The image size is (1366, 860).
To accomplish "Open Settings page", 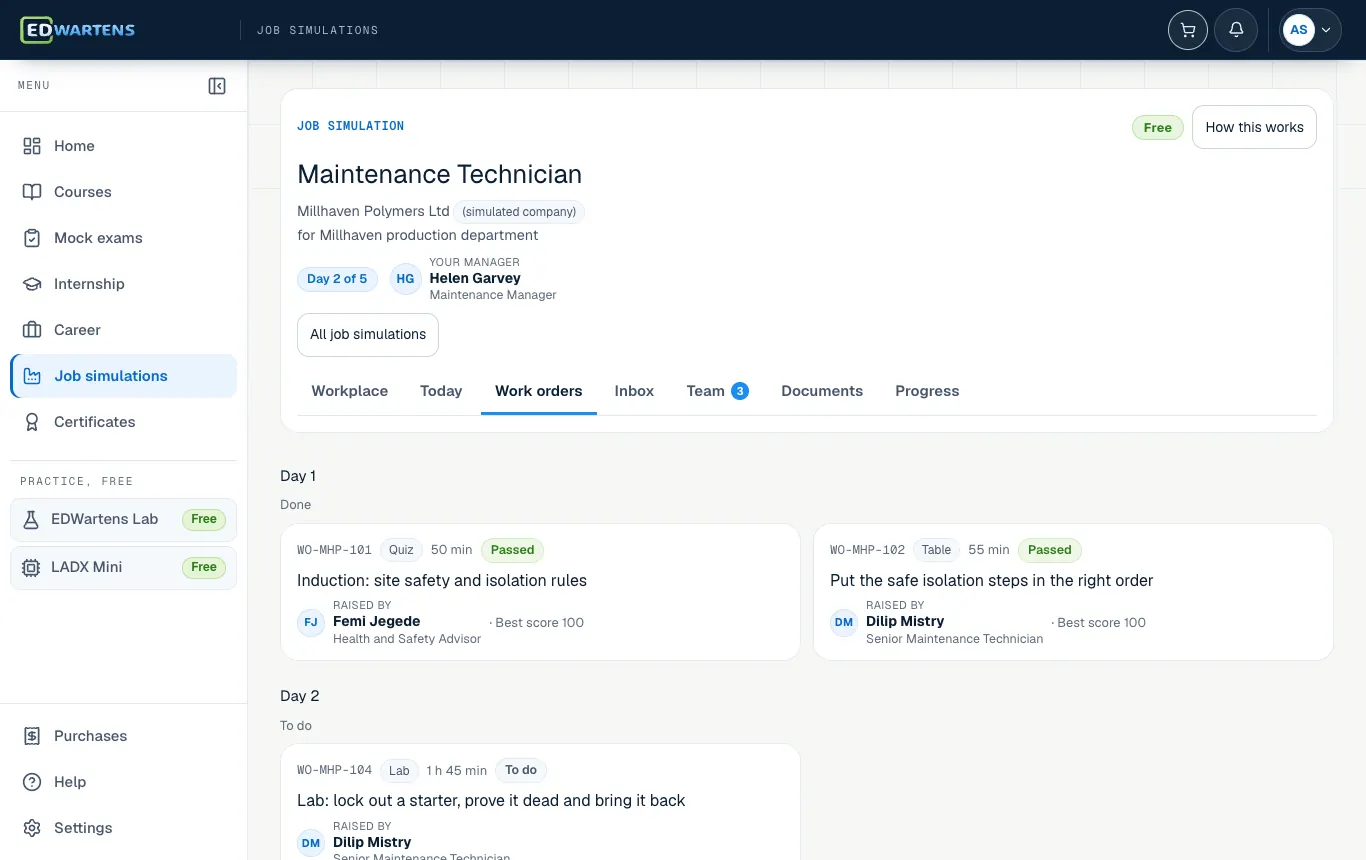I will [x=124, y=828].
